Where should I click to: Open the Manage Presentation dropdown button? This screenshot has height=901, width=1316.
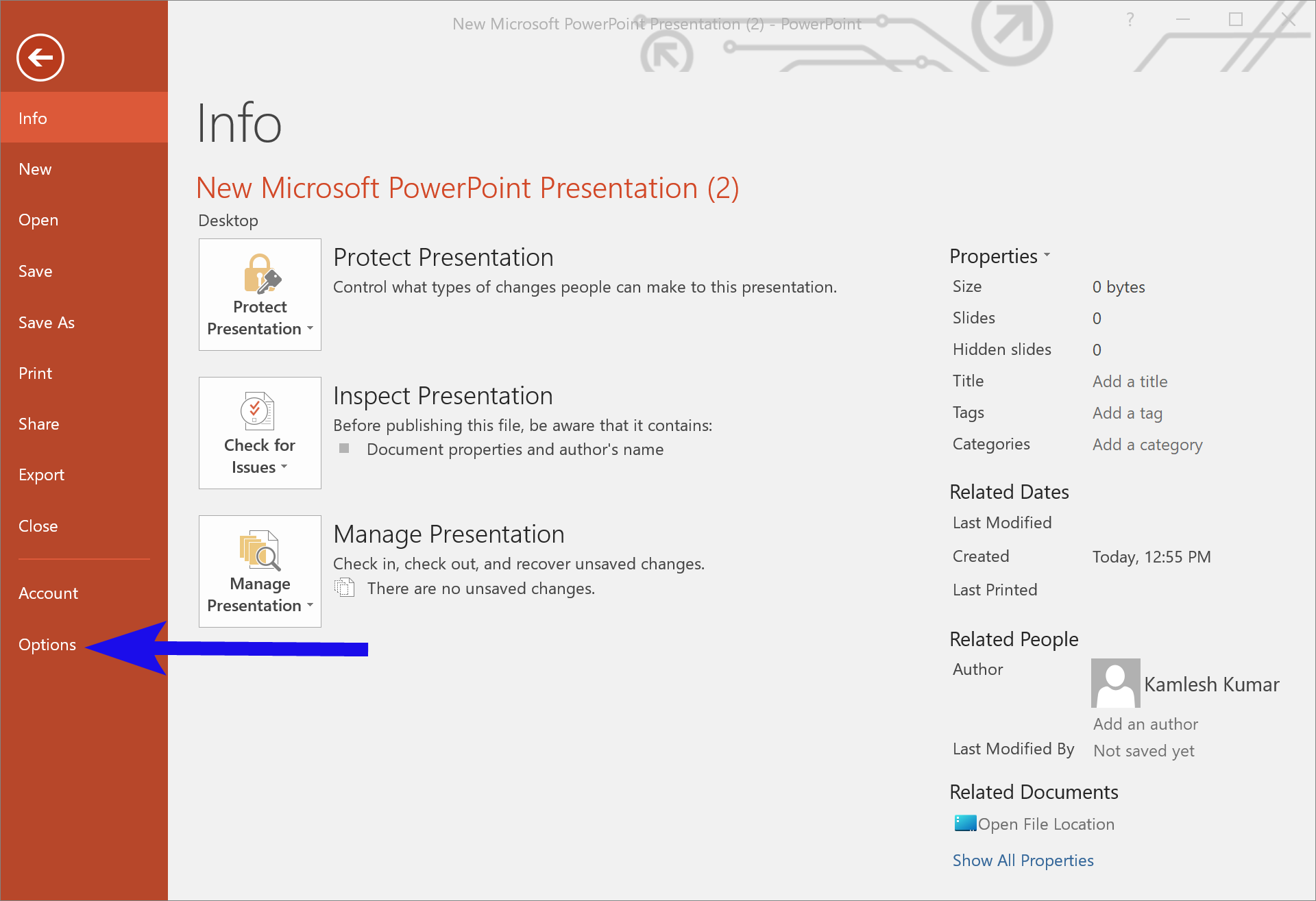coord(260,571)
